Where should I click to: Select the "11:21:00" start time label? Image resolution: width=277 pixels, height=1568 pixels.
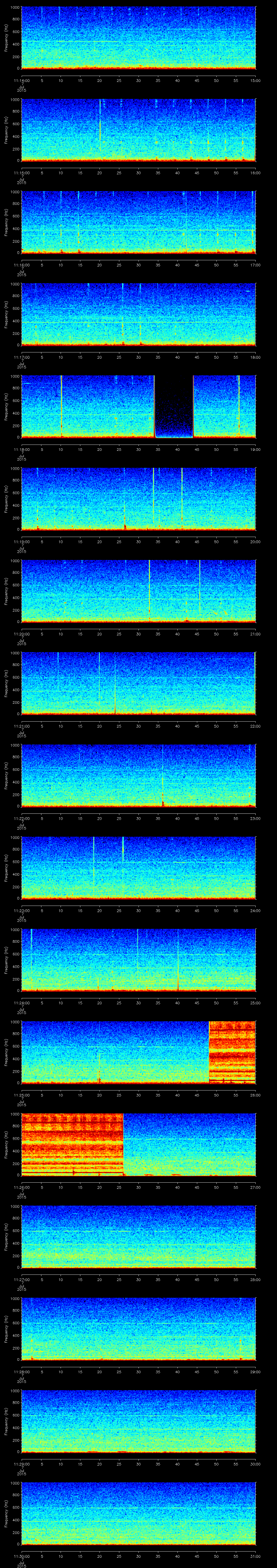coord(21,726)
